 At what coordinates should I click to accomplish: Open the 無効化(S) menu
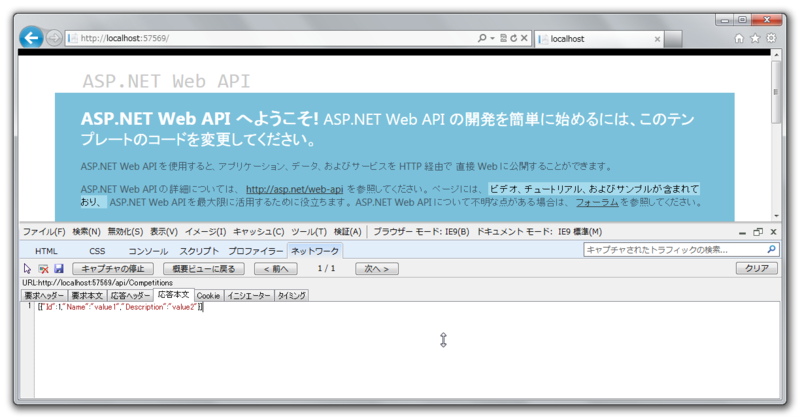pyautogui.click(x=125, y=232)
